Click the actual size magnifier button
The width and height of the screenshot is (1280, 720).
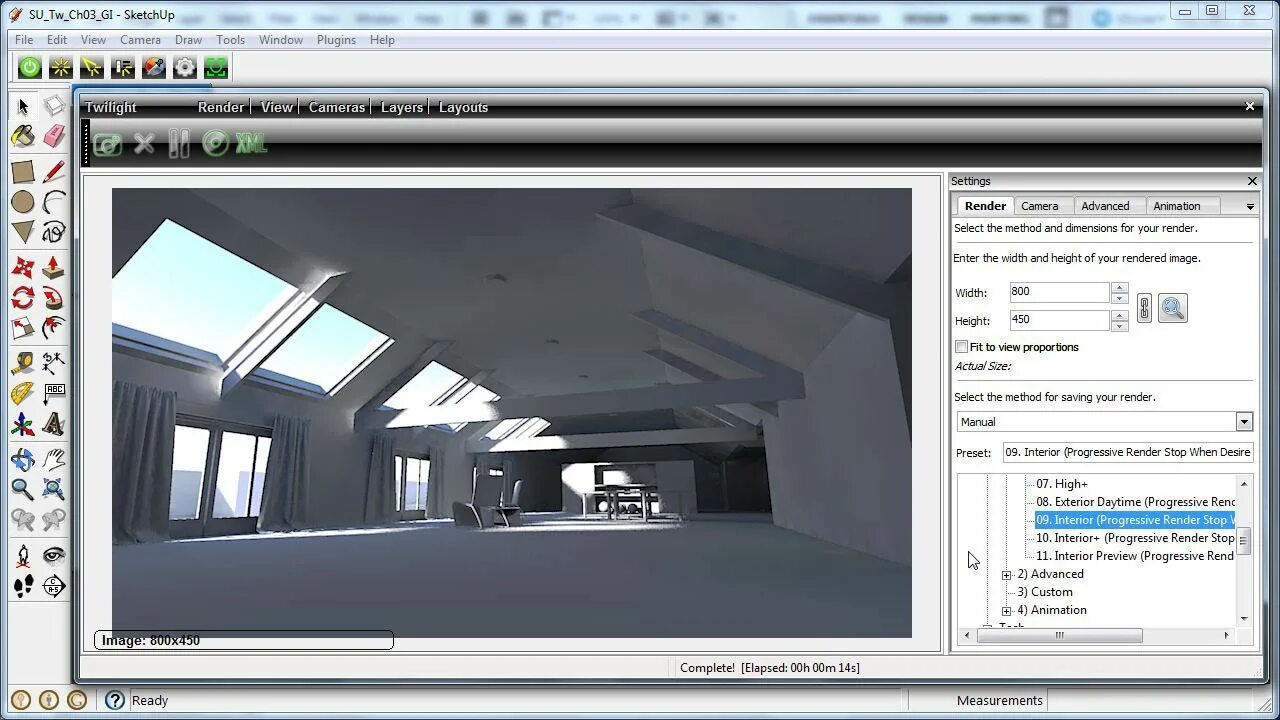click(x=1172, y=308)
